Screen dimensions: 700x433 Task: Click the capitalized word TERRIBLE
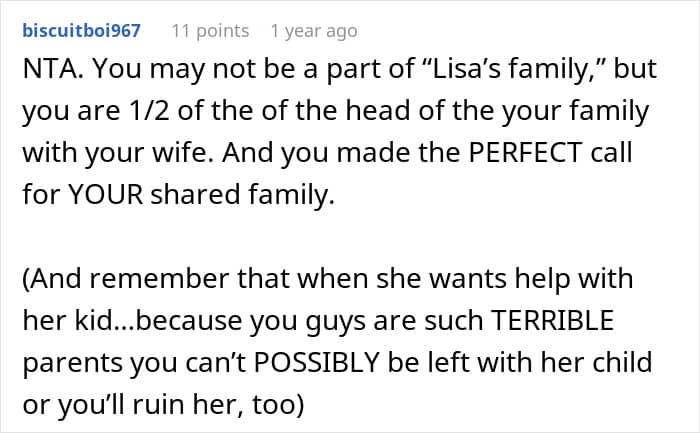(x=553, y=320)
